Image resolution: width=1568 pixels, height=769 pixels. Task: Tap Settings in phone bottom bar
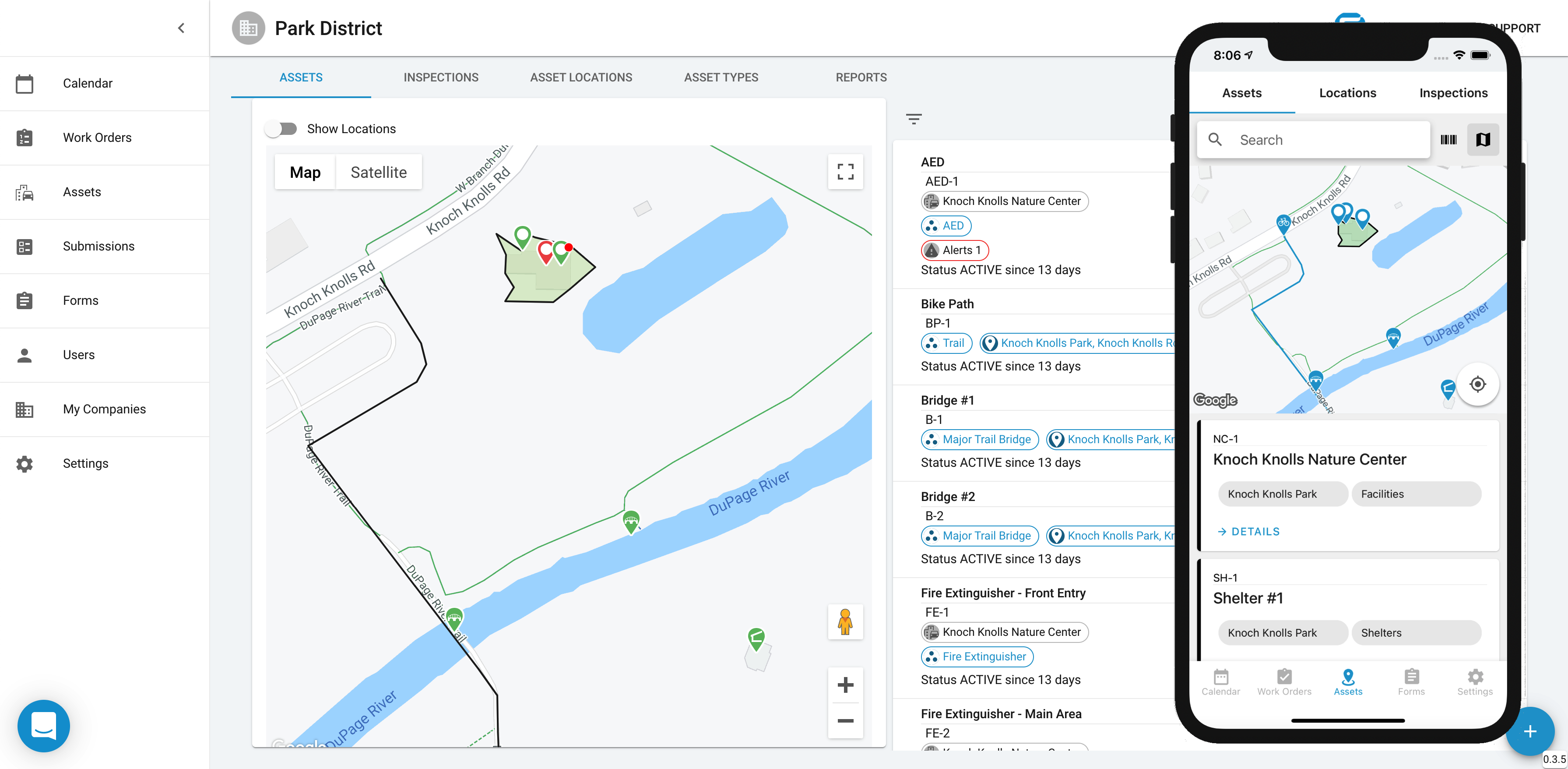tap(1475, 683)
